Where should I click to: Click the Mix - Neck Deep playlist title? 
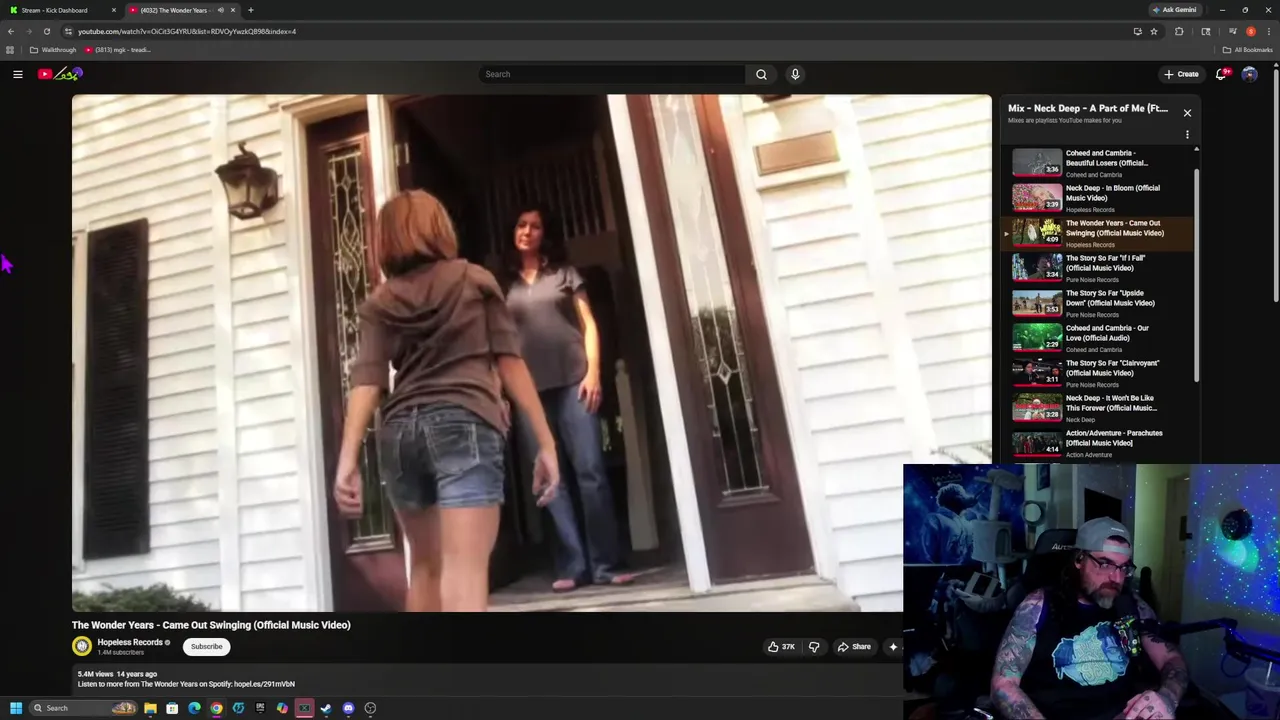point(1088,108)
